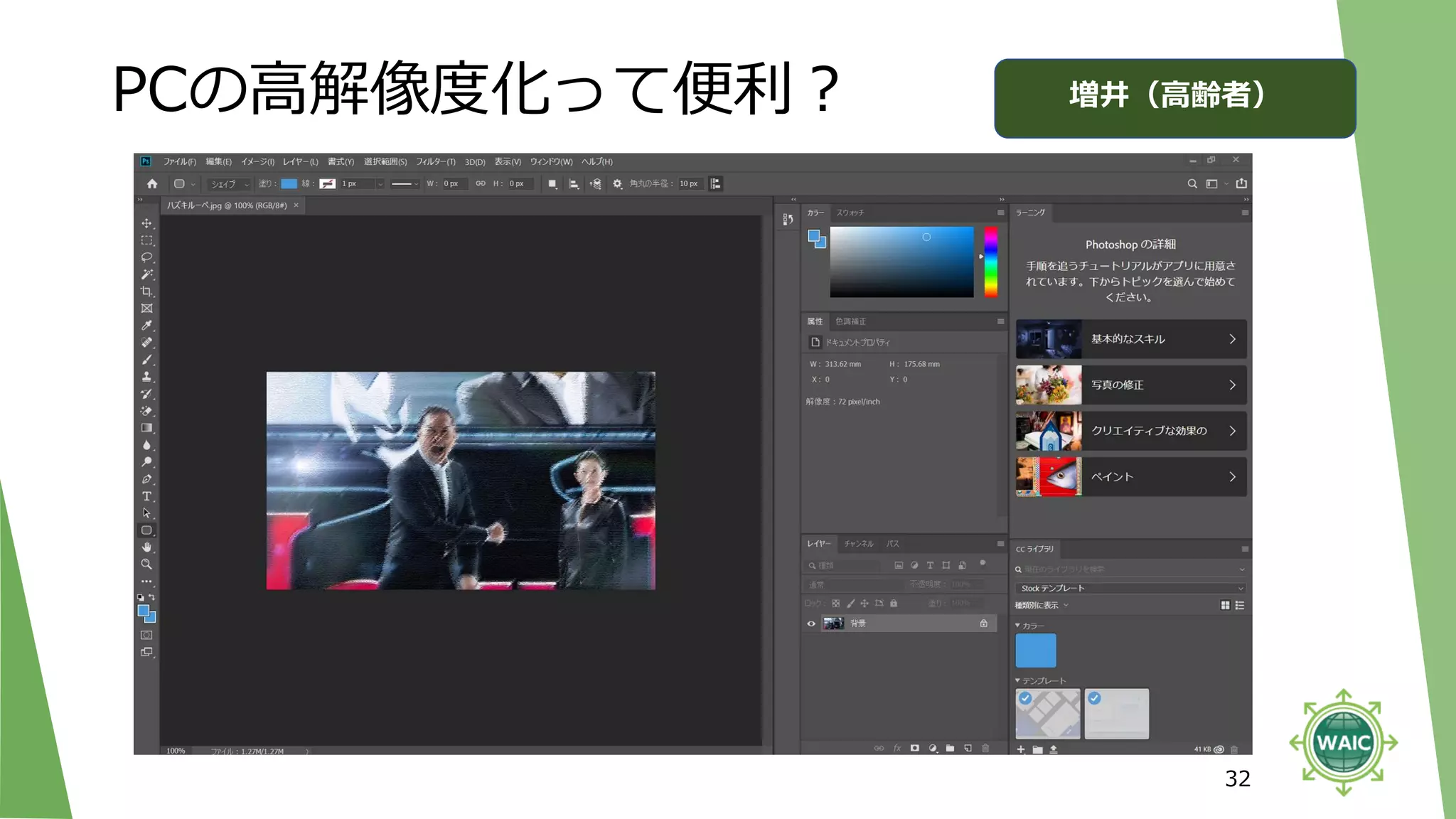Open the クリエイティブな効果の tutorial

(1131, 431)
